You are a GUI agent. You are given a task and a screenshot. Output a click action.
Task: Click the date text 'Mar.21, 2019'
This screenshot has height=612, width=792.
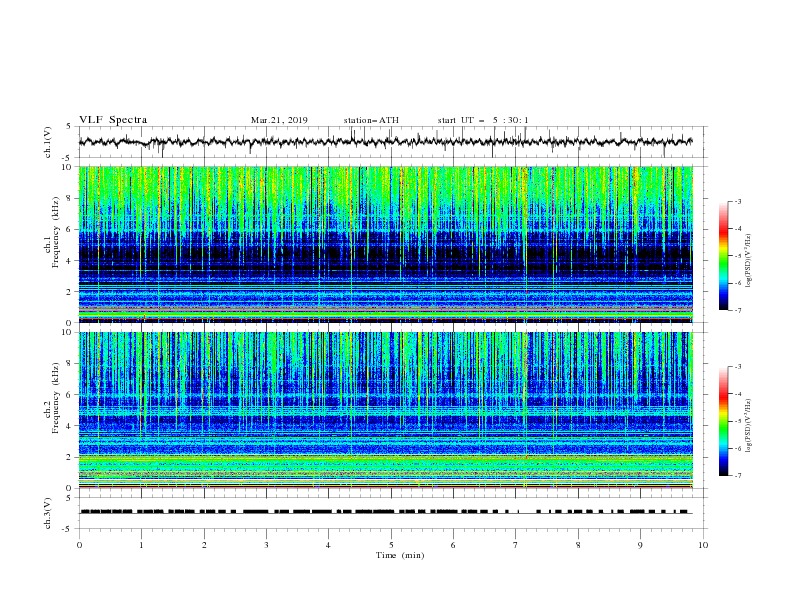(x=279, y=120)
